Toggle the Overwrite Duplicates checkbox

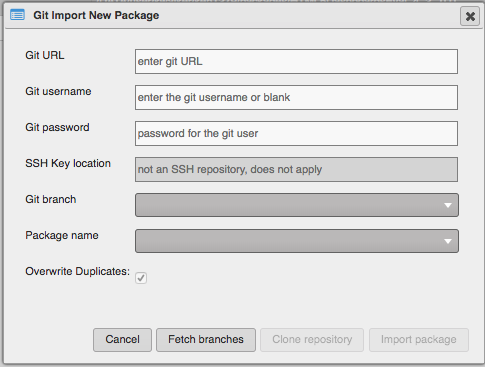point(141,278)
